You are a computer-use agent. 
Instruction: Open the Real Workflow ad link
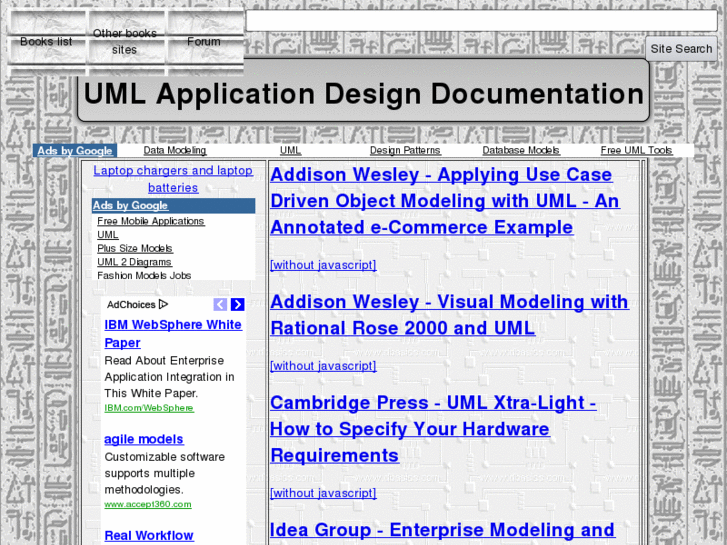149,536
